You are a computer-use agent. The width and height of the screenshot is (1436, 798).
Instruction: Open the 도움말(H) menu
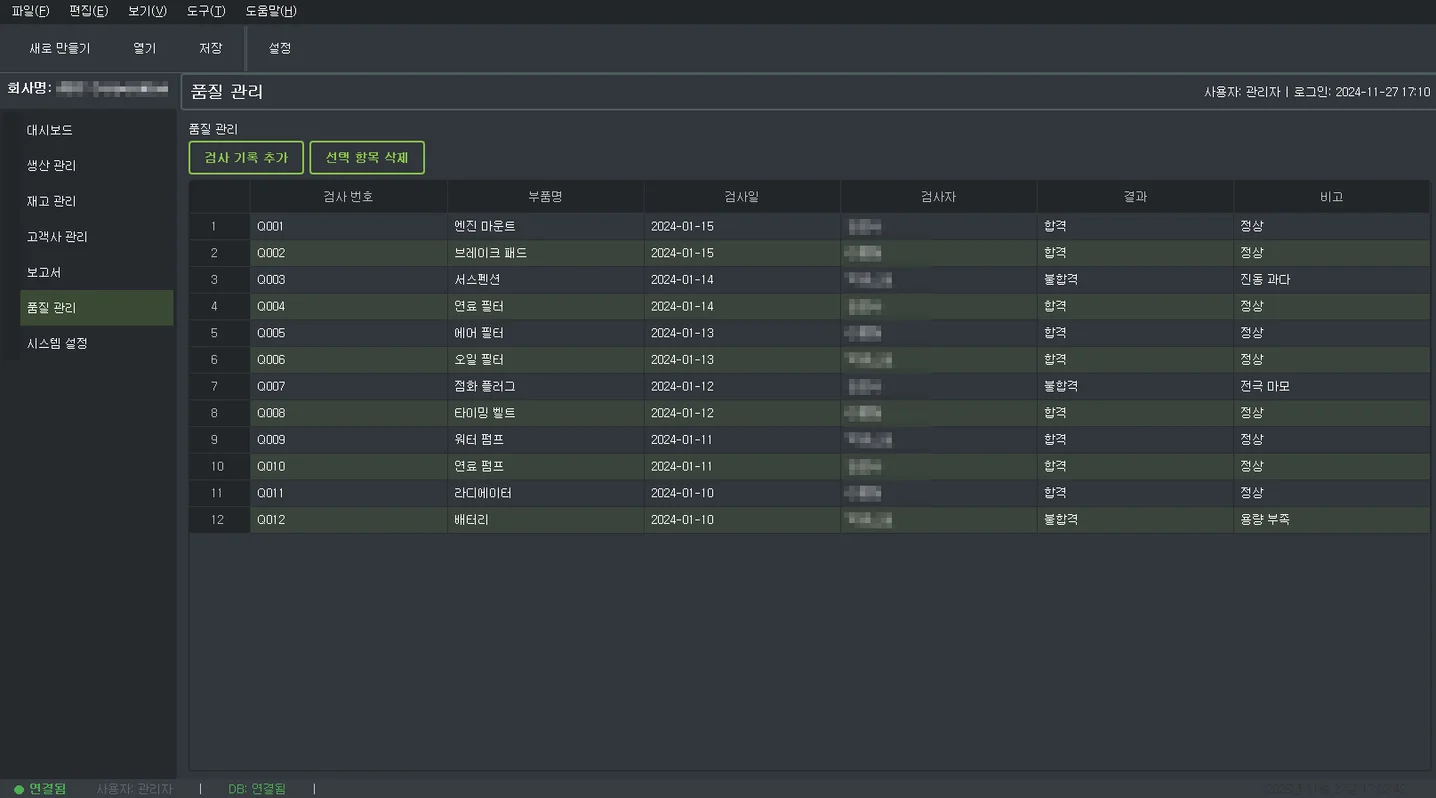click(x=271, y=11)
